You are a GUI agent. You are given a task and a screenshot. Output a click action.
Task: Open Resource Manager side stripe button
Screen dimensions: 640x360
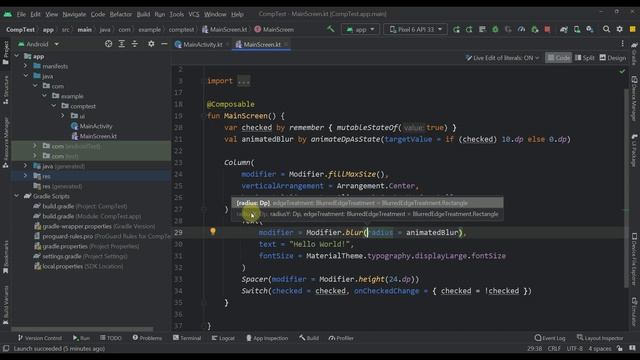[6, 143]
